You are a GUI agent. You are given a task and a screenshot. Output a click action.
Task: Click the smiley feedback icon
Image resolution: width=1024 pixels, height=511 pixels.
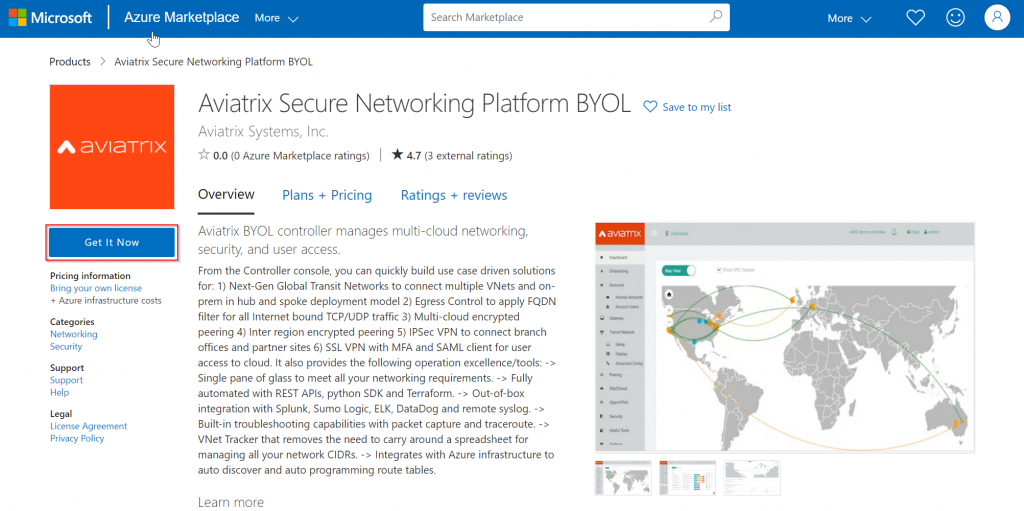pyautogui.click(x=955, y=18)
